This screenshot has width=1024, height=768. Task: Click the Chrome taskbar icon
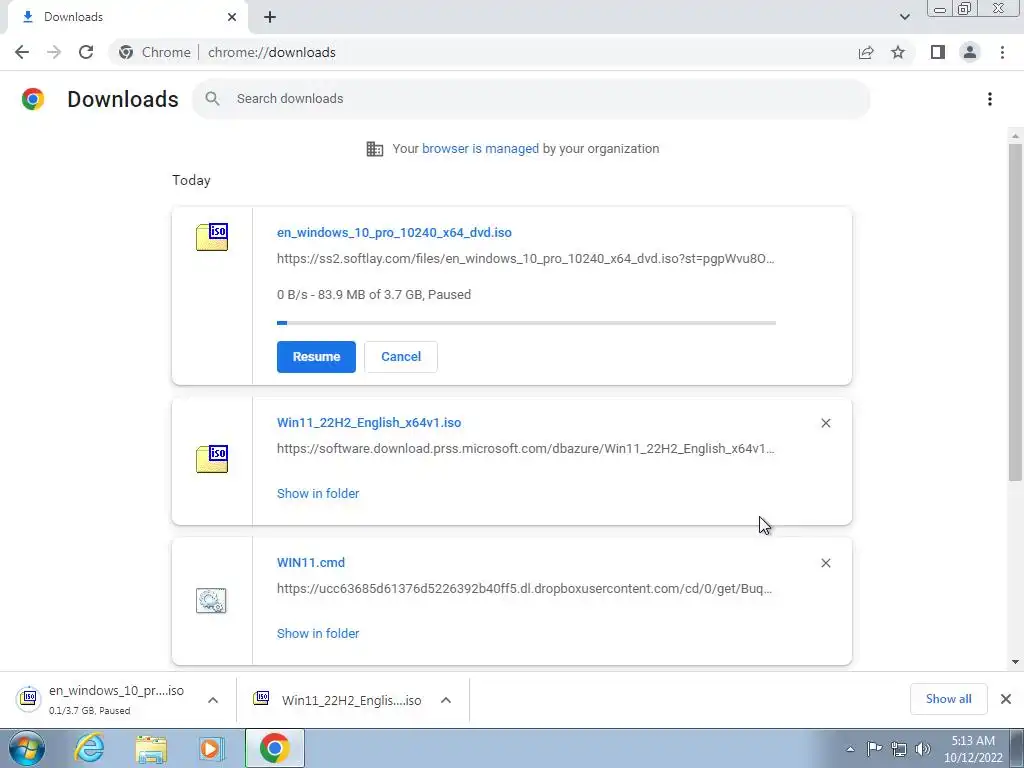coord(274,748)
